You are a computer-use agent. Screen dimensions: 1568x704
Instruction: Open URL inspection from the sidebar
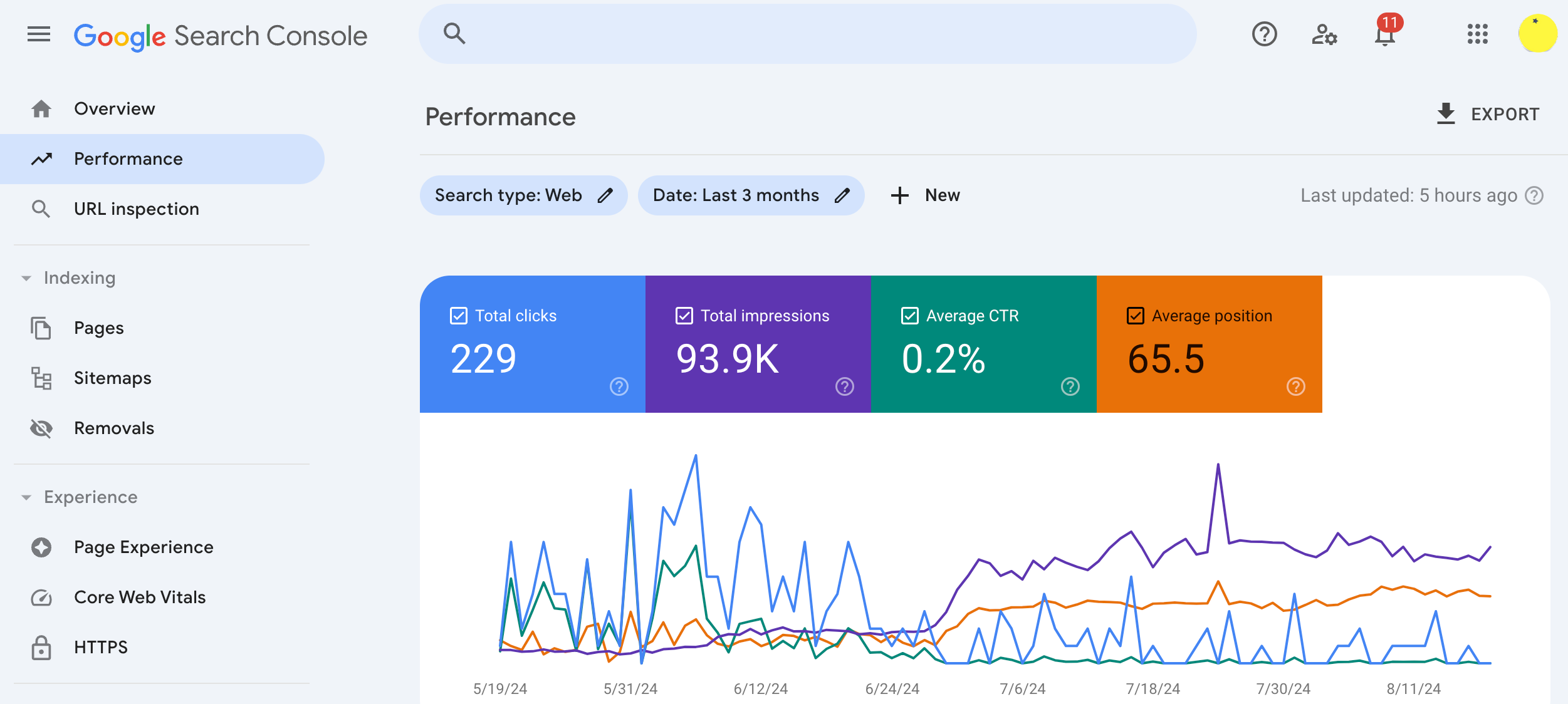coord(136,209)
